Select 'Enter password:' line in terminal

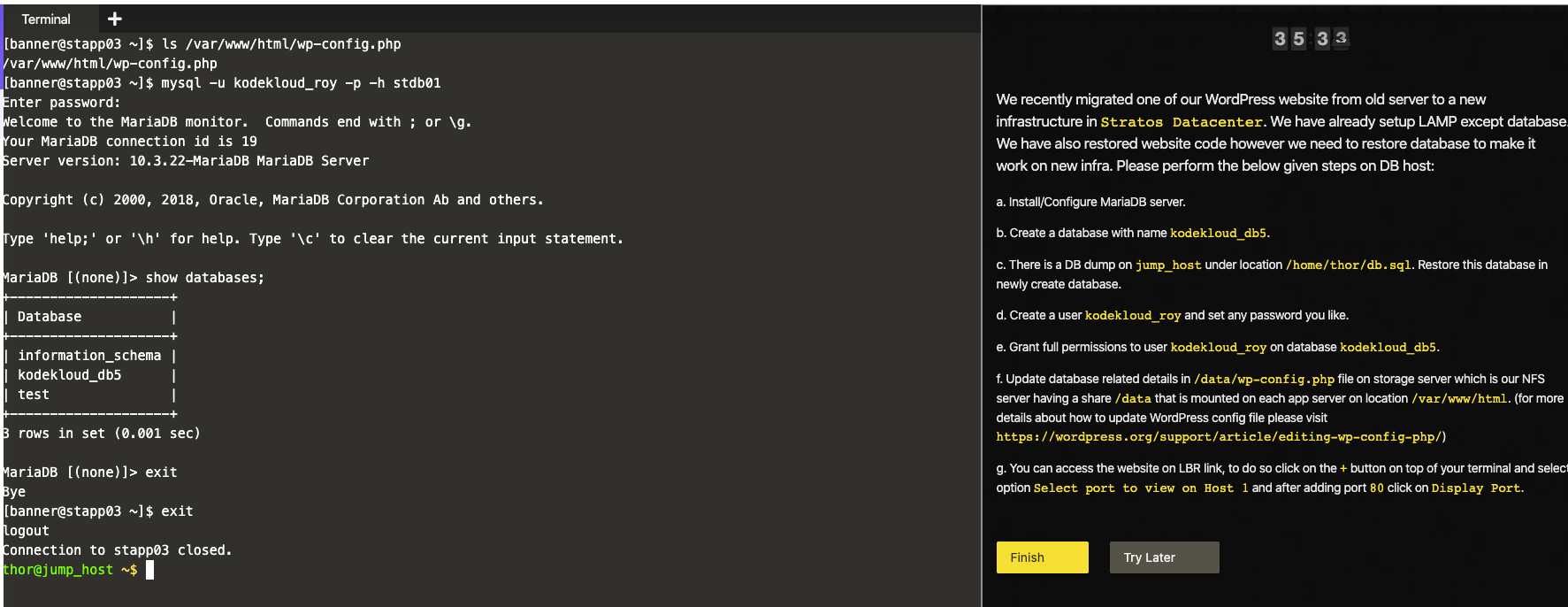pos(62,103)
